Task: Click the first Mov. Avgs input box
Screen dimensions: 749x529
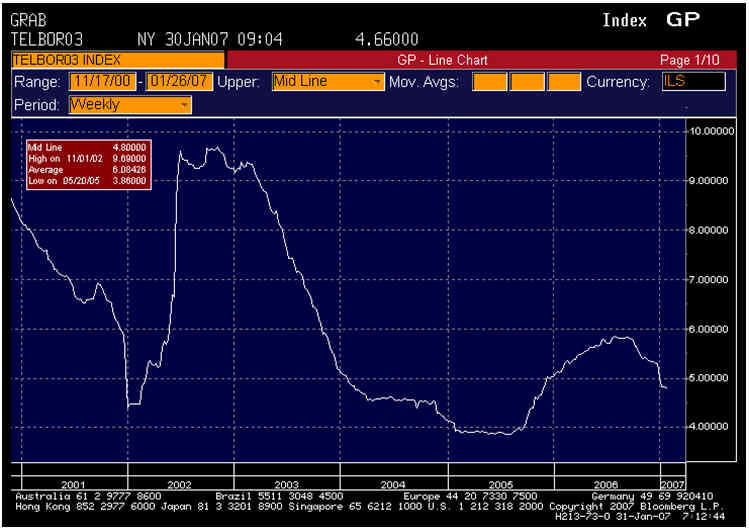Action: [489, 82]
